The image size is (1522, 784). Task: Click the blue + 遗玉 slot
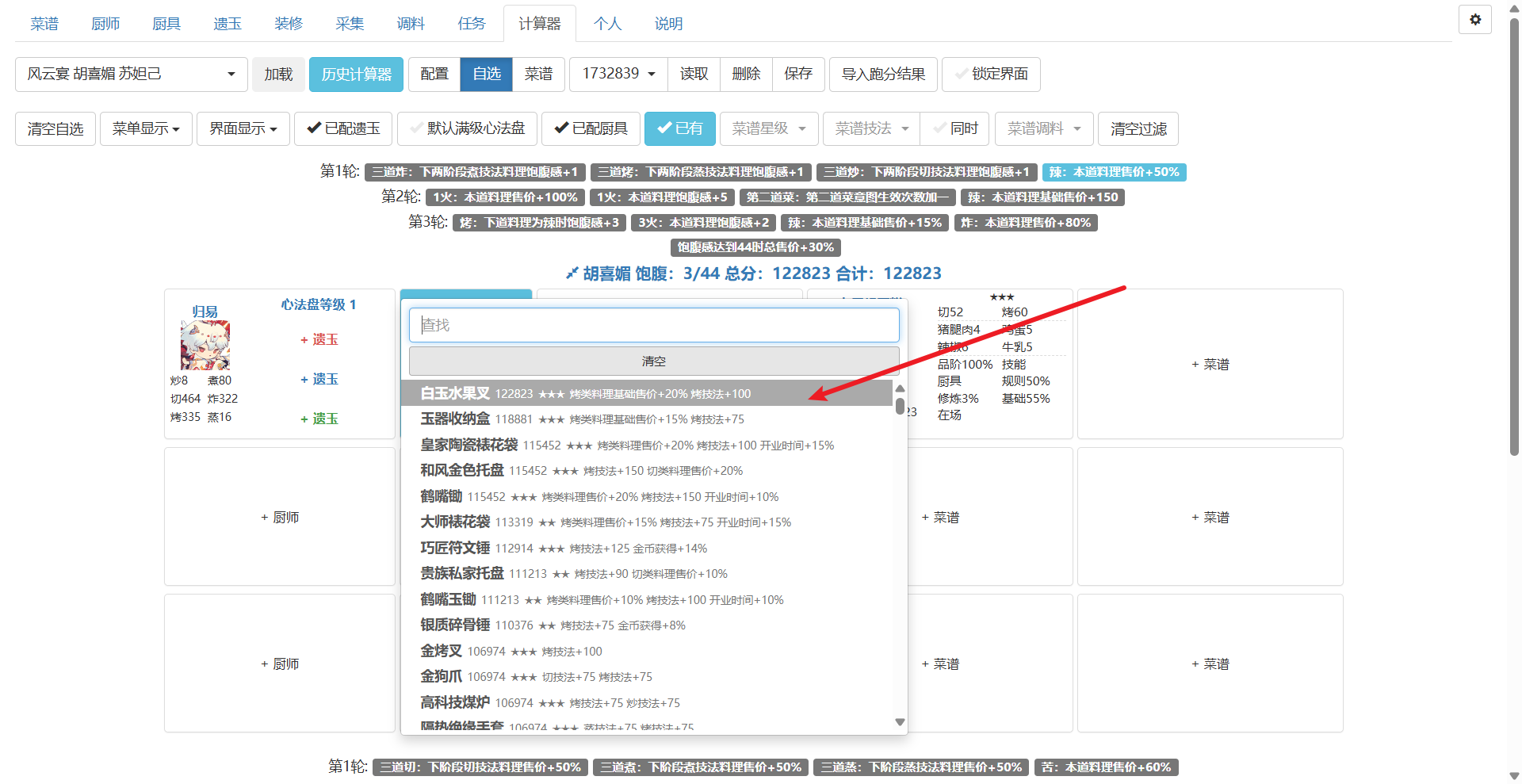[x=319, y=379]
